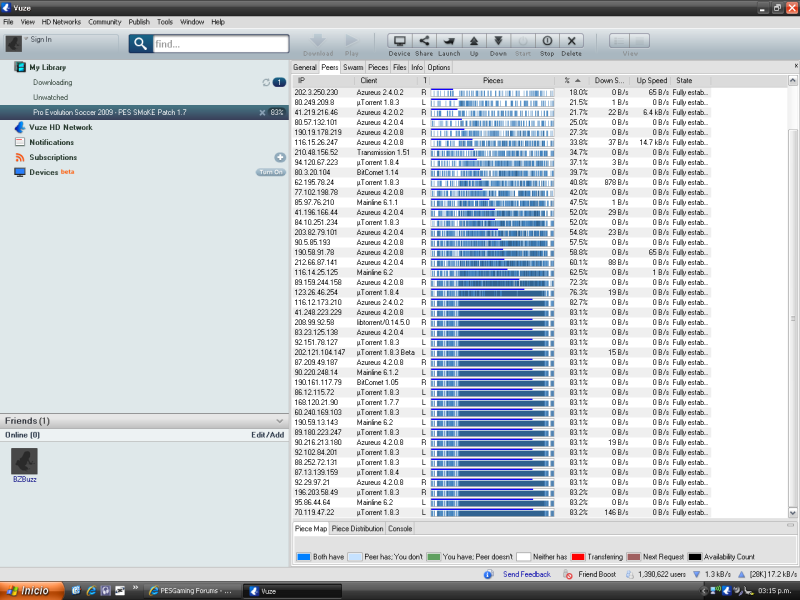Viewport: 800px width, 600px height.
Task: Open the Piece Distribution tab
Action: [x=357, y=529]
